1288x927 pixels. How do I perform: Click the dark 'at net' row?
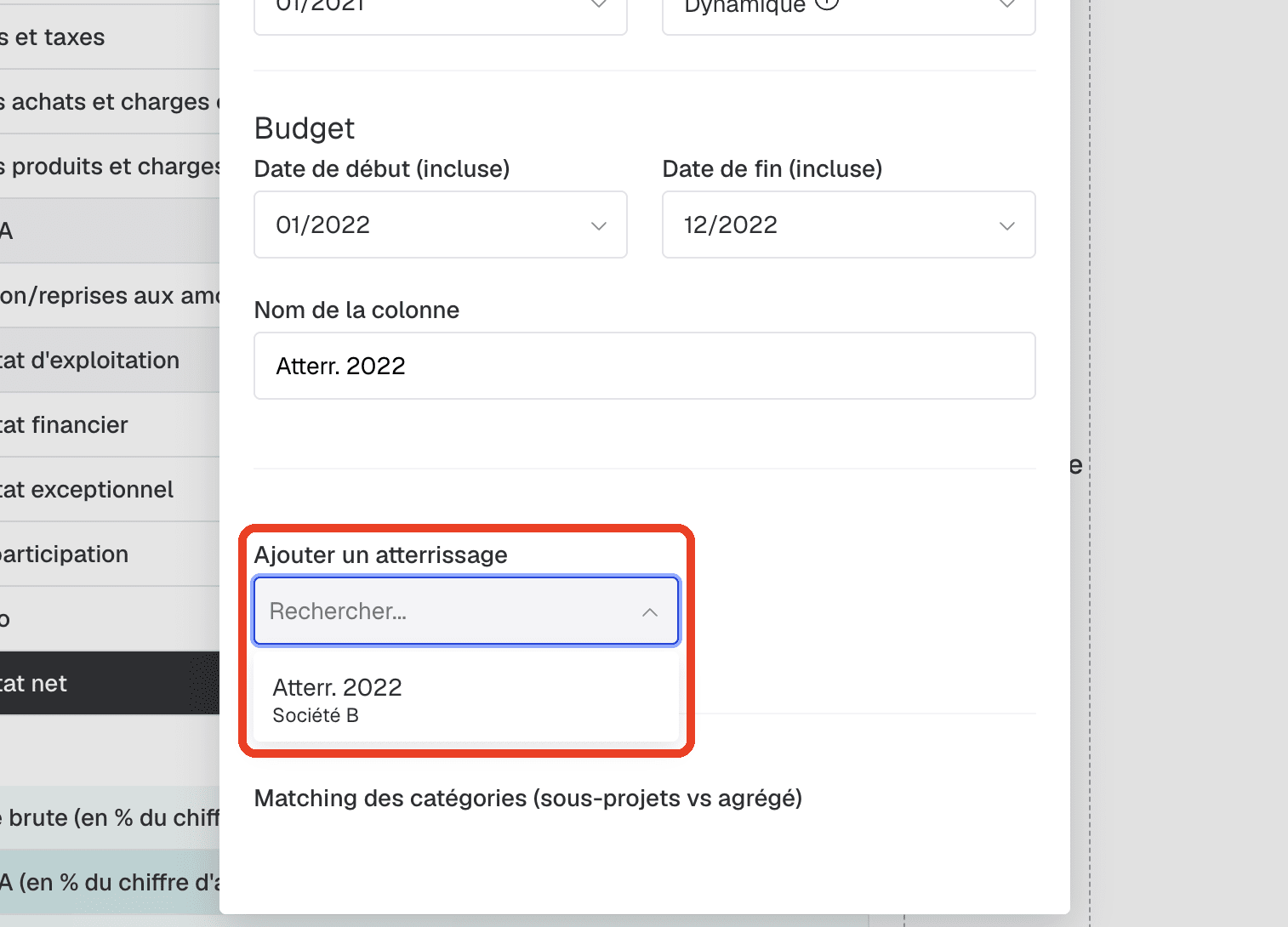coord(110,684)
